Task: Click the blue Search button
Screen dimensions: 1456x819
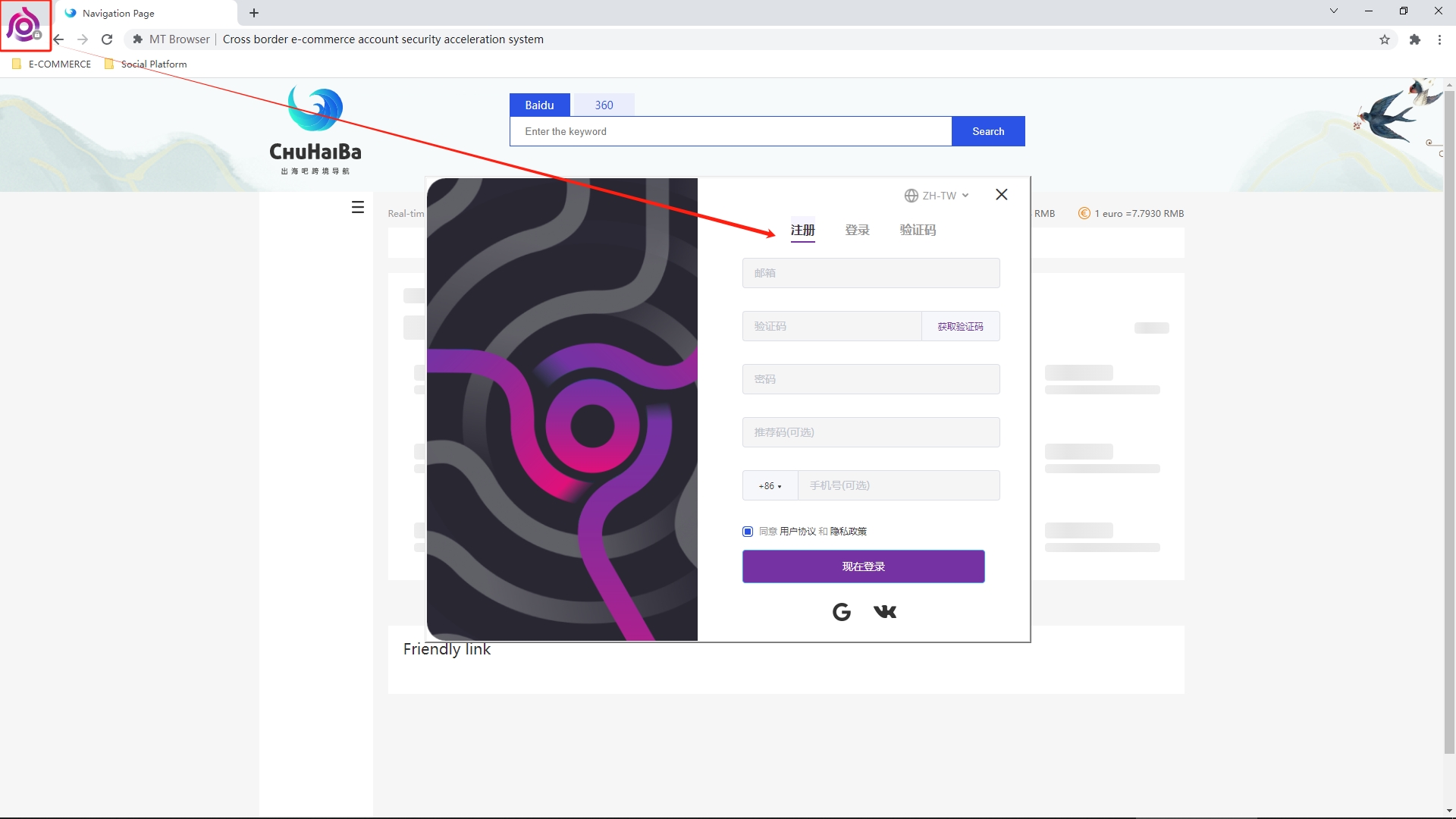Action: point(988,131)
